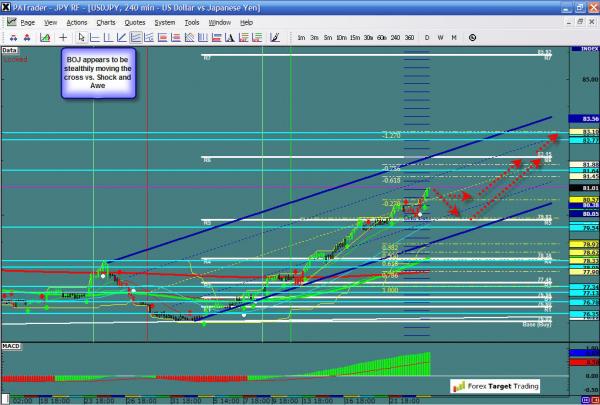This screenshot has width=600, height=405.
Task: Open the Quotes menu
Action: pyautogui.click(x=135, y=23)
